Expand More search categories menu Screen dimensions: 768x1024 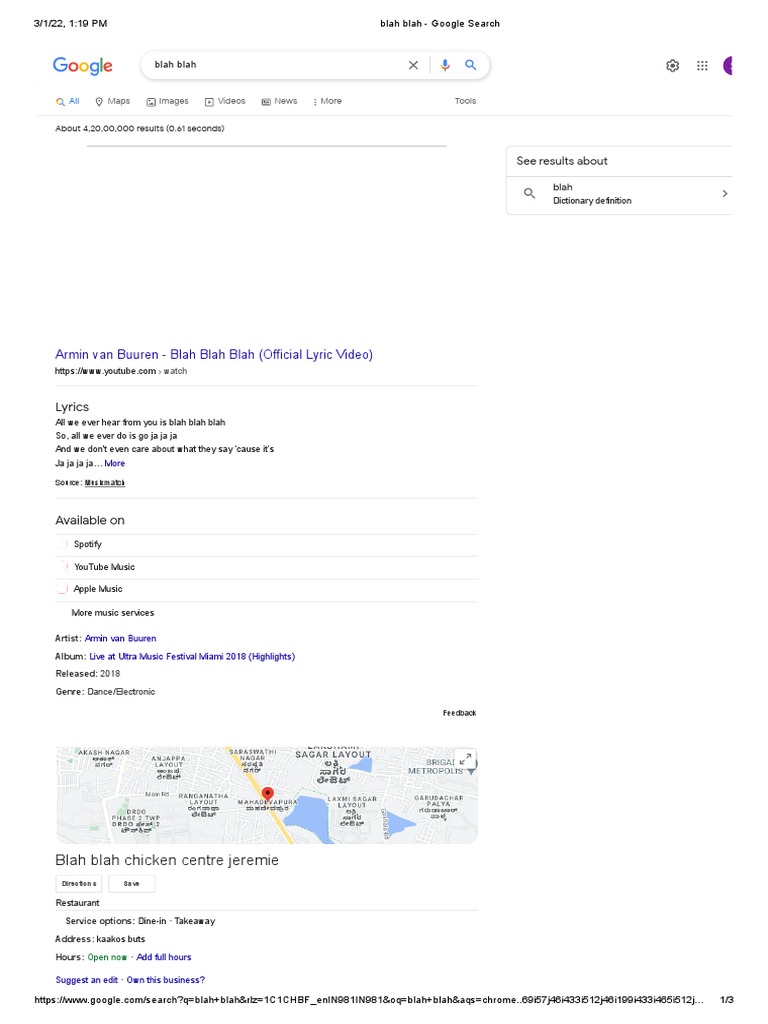click(x=327, y=101)
